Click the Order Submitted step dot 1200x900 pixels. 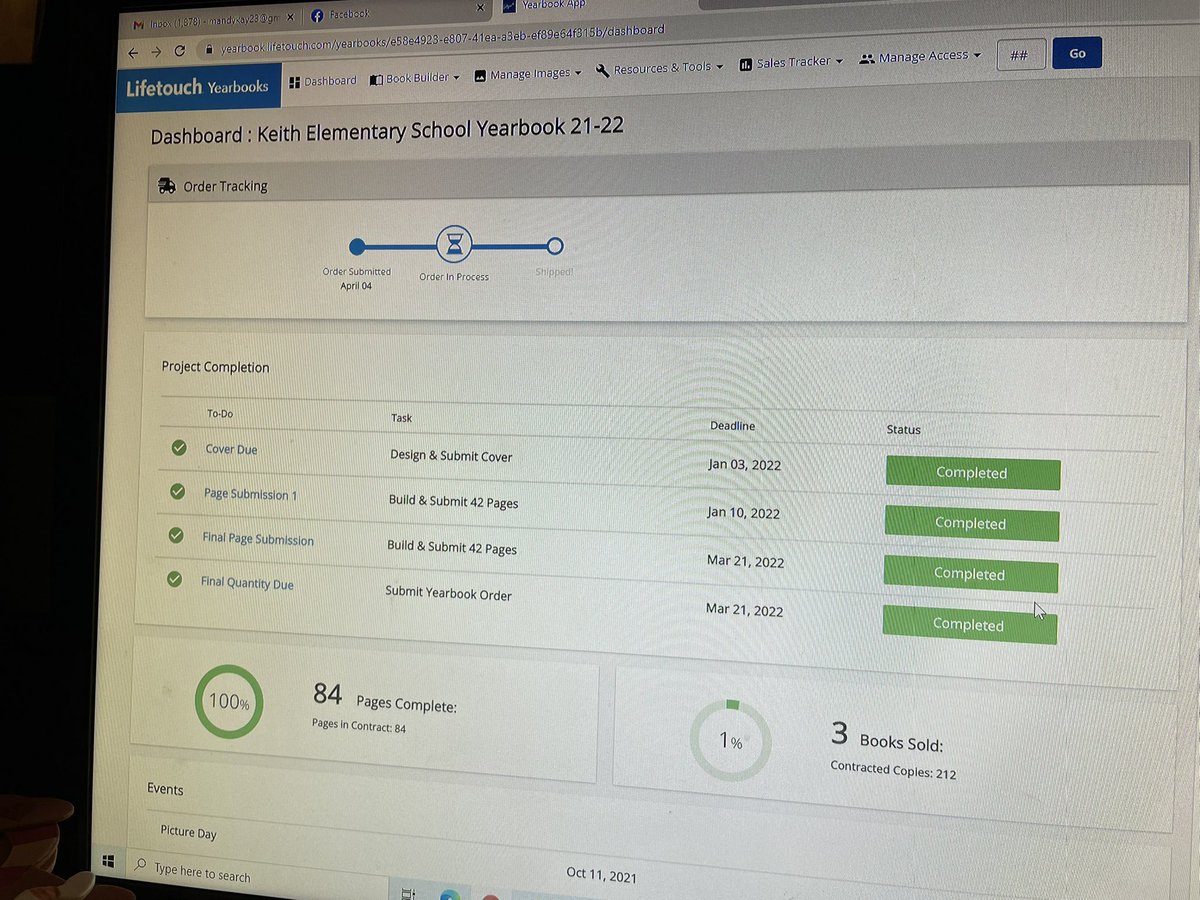tap(357, 246)
